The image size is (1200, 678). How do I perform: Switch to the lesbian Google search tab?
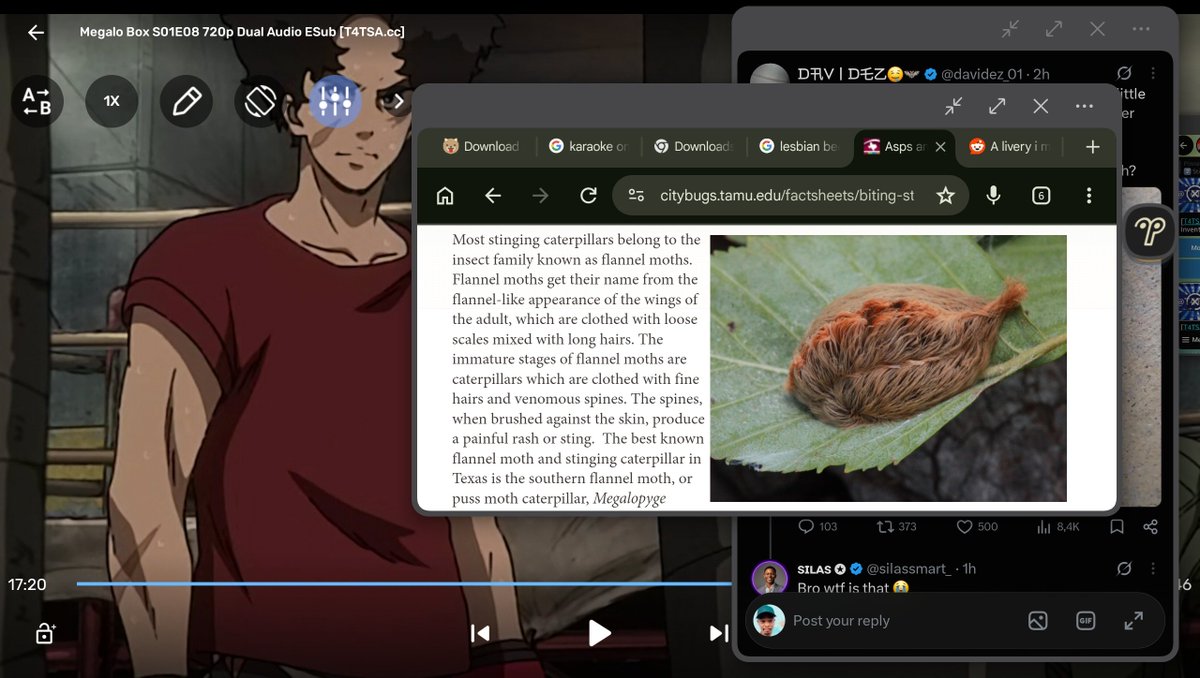point(798,146)
